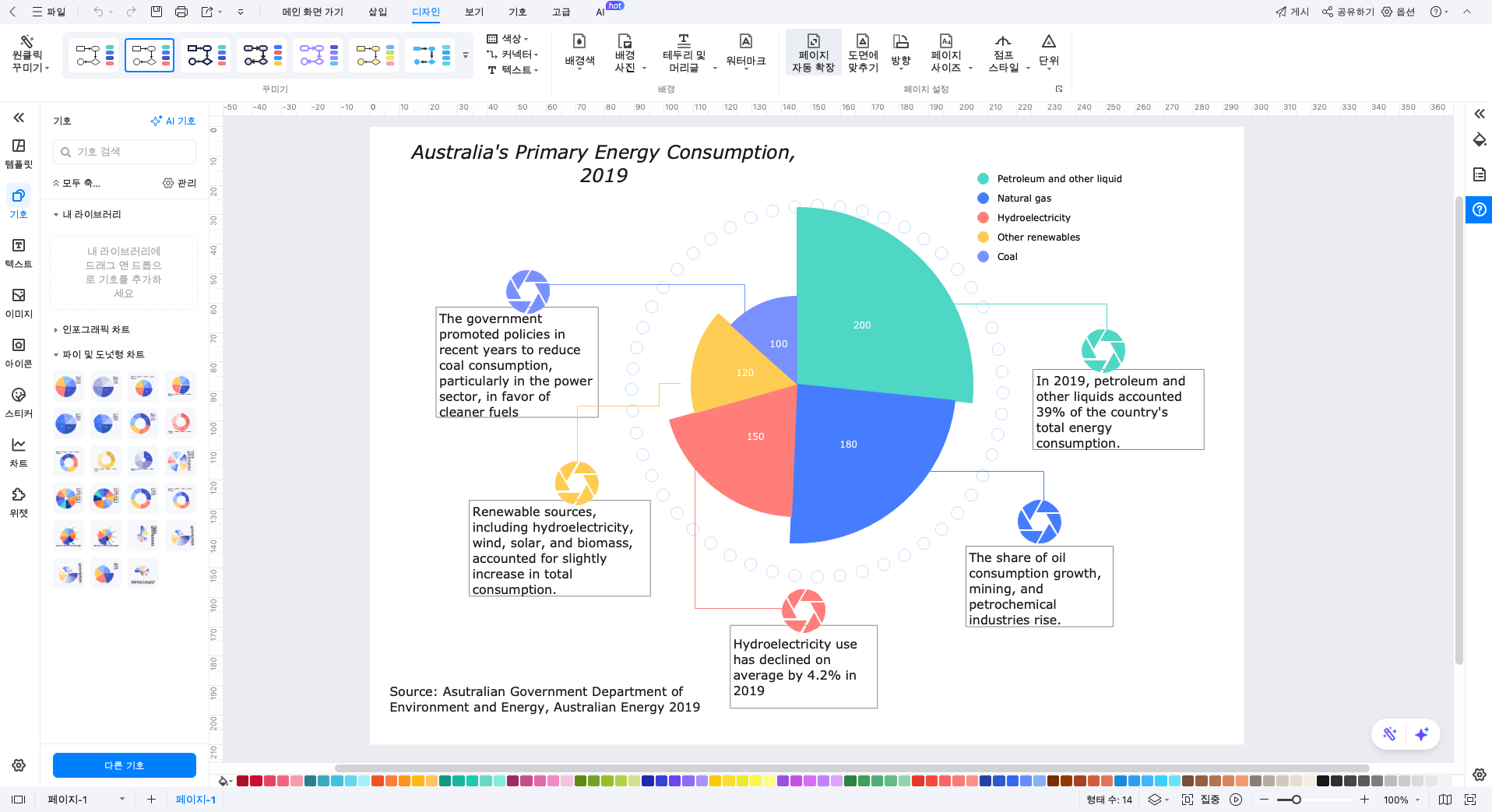1492x812 pixels.
Task: Open the 100% zoom level dropdown
Action: pos(1401,800)
